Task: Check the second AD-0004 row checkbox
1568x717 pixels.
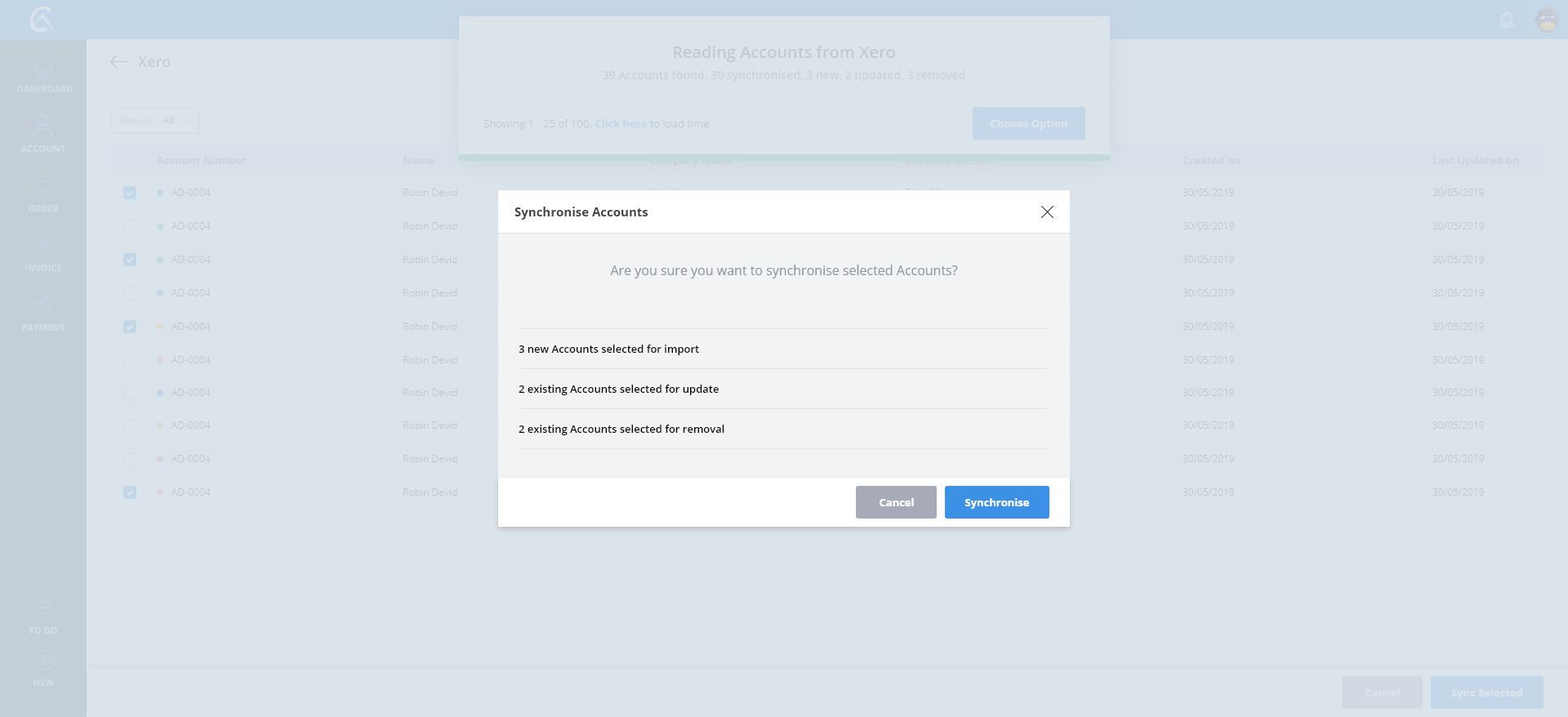Action: click(130, 226)
